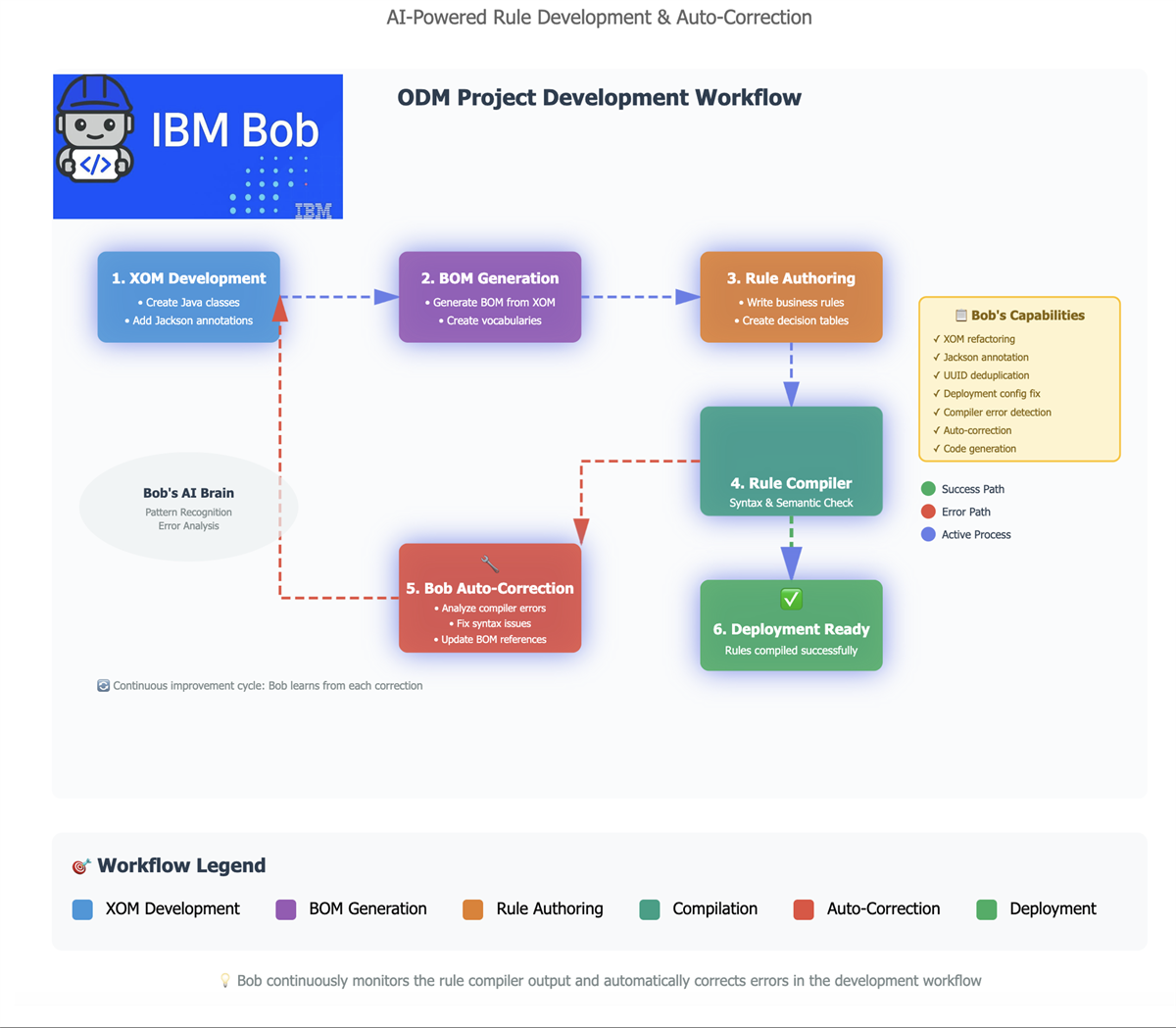Screen dimensions: 1176x1028
Task: Click the 'Deployment' legend label
Action: (x=1053, y=909)
